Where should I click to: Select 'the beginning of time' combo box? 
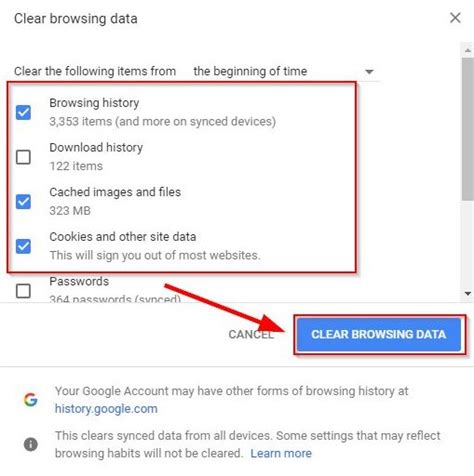(285, 71)
